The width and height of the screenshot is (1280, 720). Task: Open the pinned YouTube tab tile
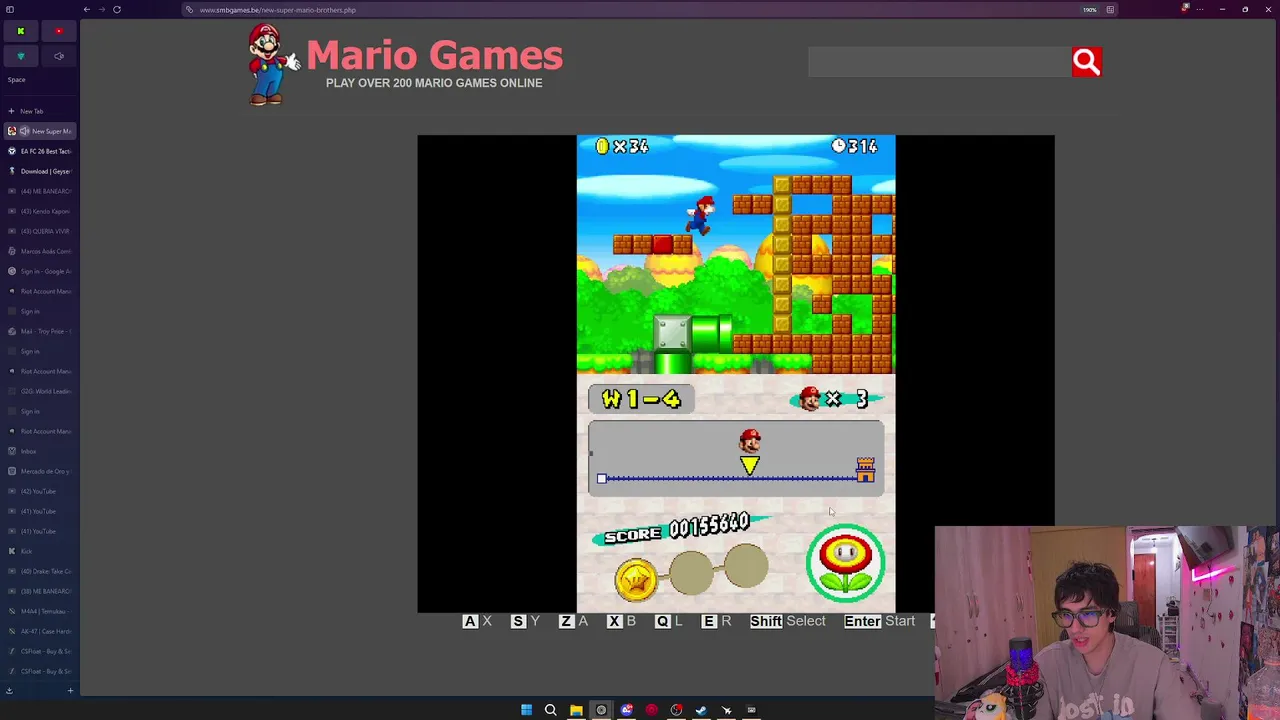pyautogui.click(x=59, y=31)
